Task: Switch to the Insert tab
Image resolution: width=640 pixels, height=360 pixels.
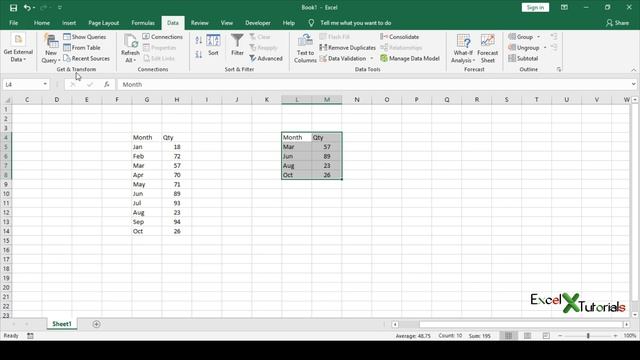Action: pos(69,23)
